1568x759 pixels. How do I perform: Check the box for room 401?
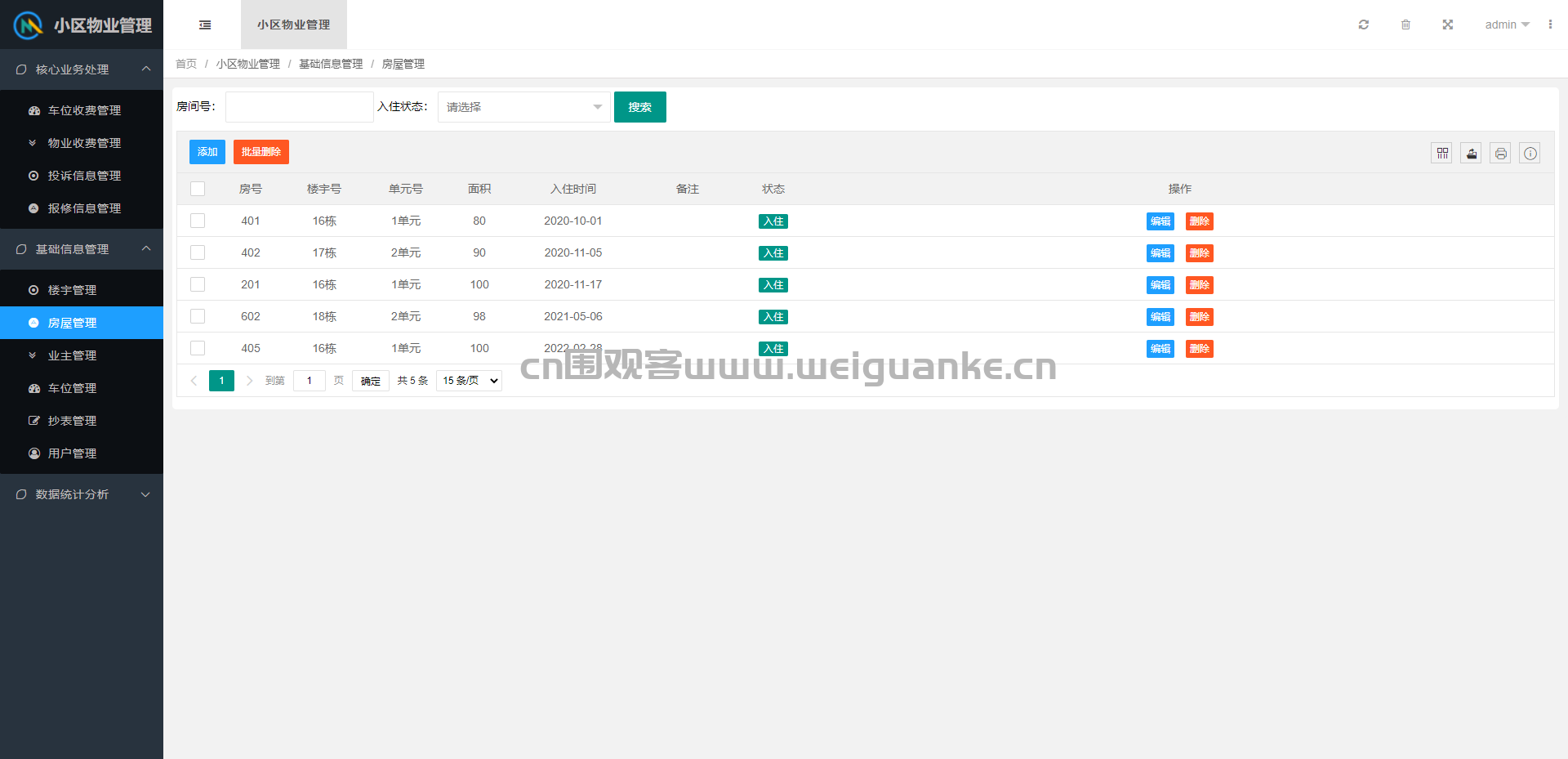198,221
